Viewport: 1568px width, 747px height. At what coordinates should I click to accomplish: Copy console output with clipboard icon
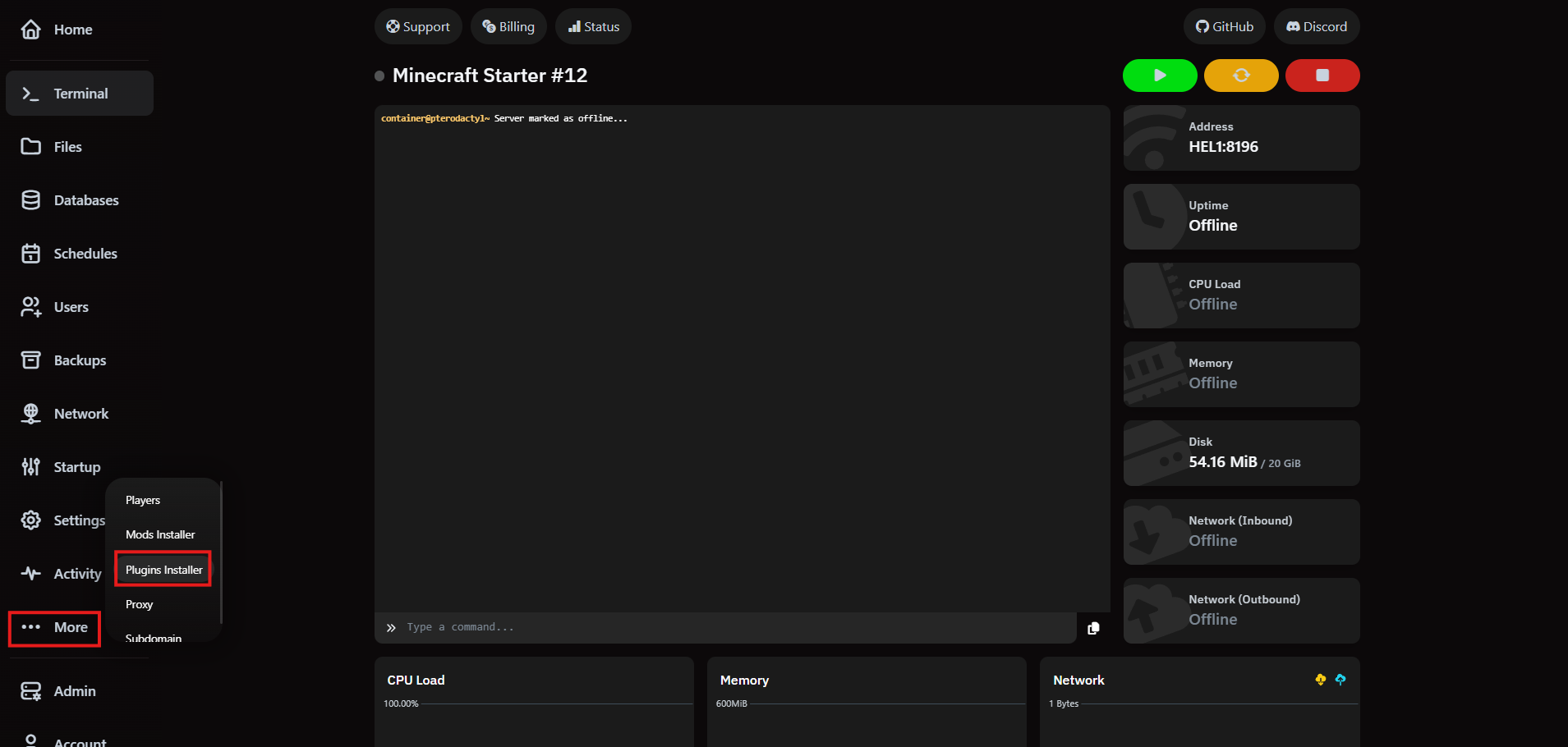pyautogui.click(x=1092, y=627)
